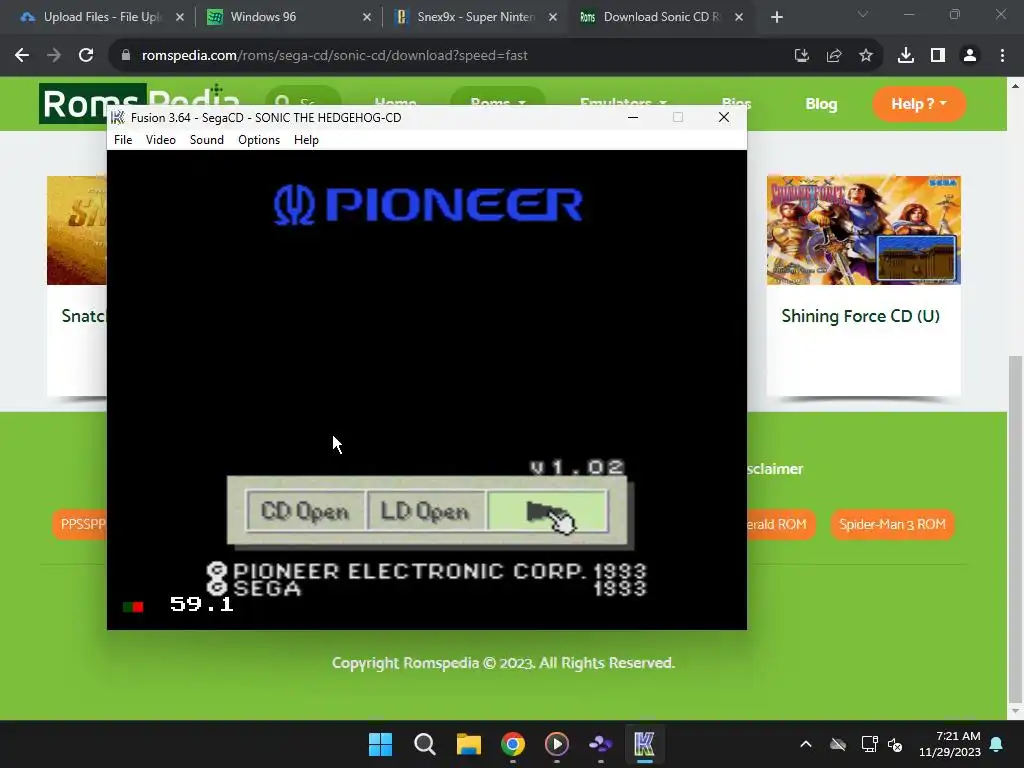
Task: Open the tab search chevron
Action: tap(863, 14)
